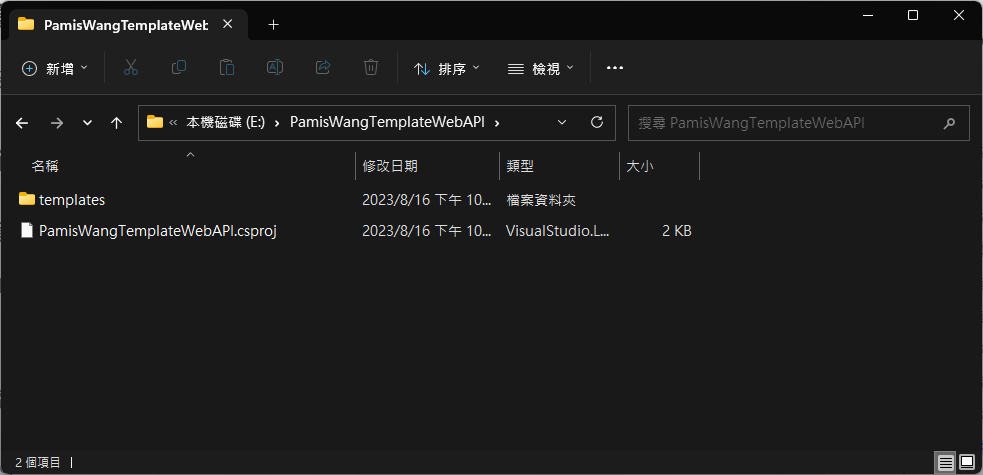The width and height of the screenshot is (983, 475).
Task: Expand chevron after 本機磁碟 (E:)
Action: point(276,123)
